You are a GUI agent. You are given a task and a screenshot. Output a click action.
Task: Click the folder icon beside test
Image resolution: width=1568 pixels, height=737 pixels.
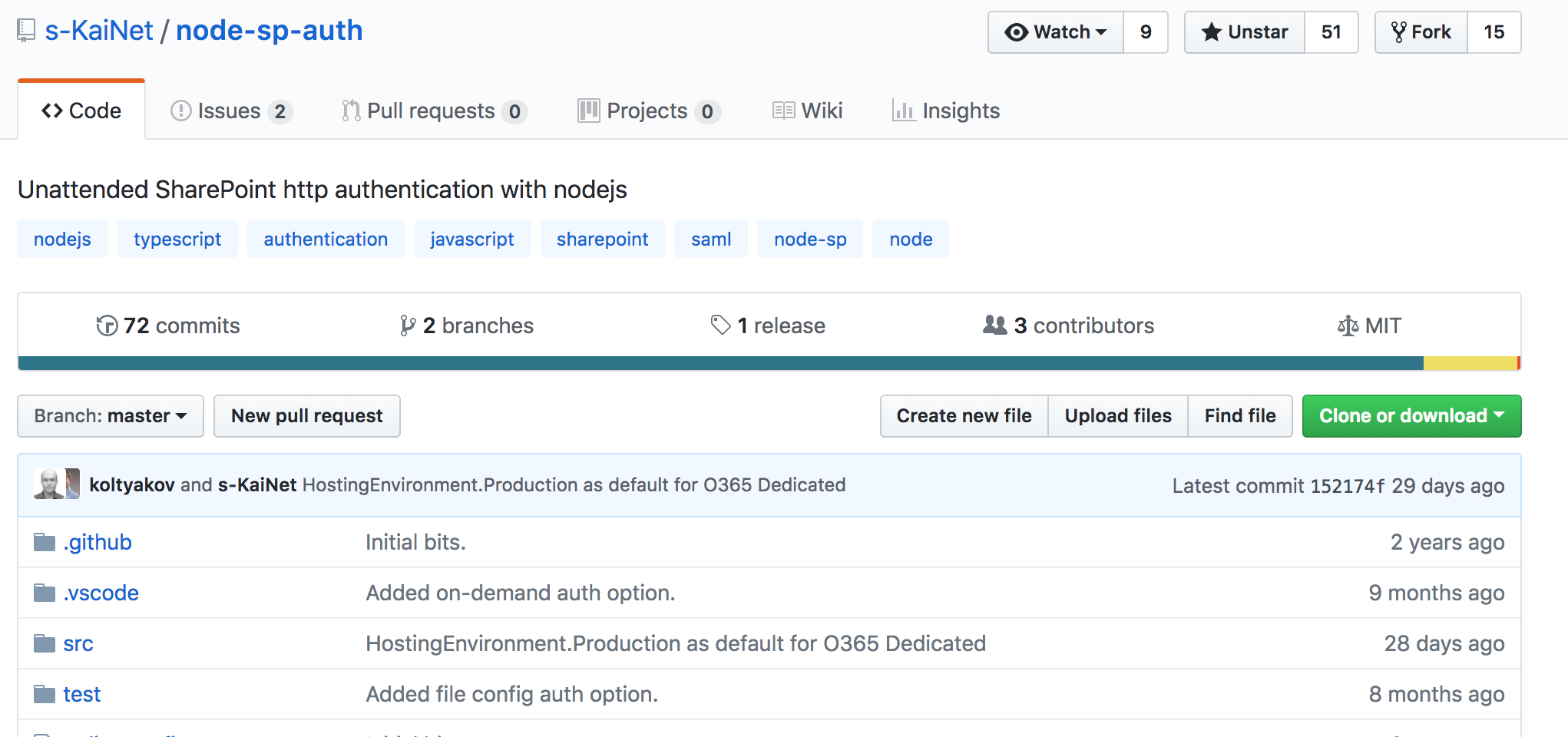(45, 694)
